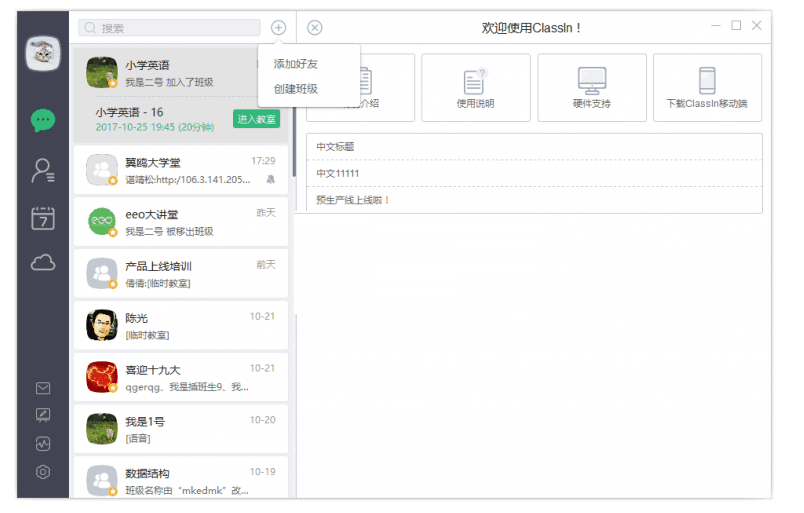Image resolution: width=804 pixels, height=513 pixels.
Task: Click the user profile avatar at top
Action: pyautogui.click(x=43, y=54)
